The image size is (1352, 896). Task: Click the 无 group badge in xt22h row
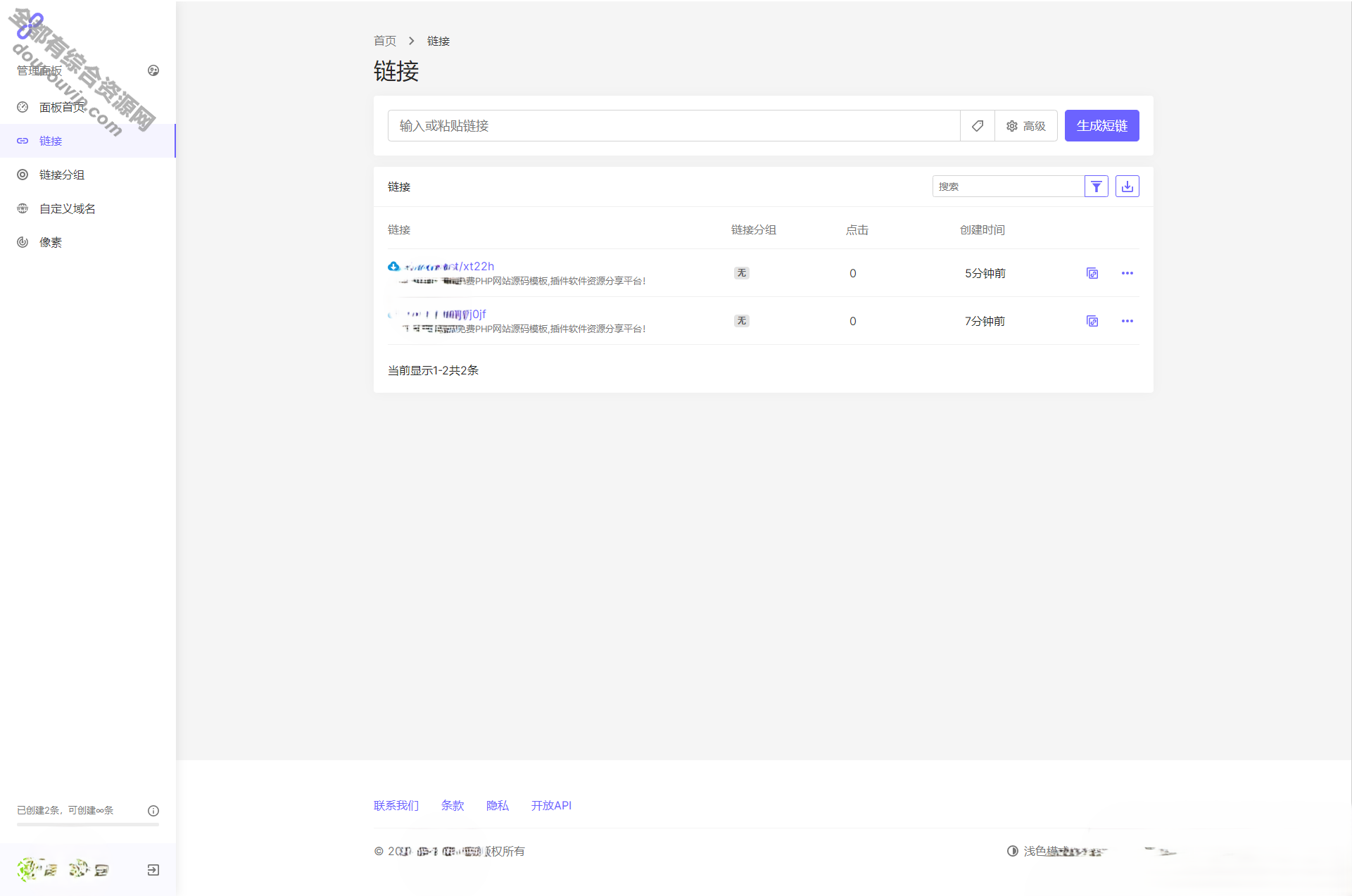[742, 273]
